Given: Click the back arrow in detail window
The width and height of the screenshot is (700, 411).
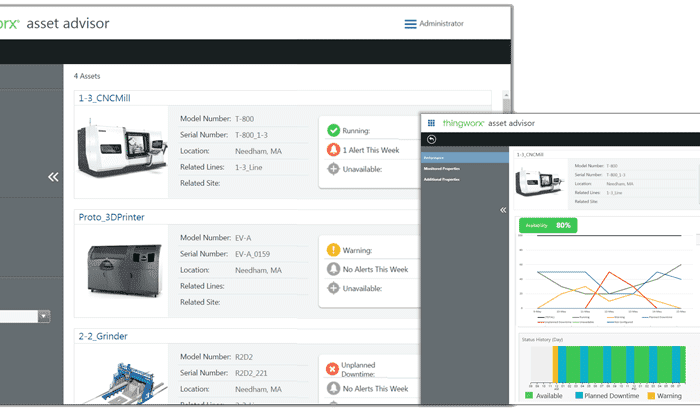Looking at the screenshot, I should pyautogui.click(x=431, y=139).
